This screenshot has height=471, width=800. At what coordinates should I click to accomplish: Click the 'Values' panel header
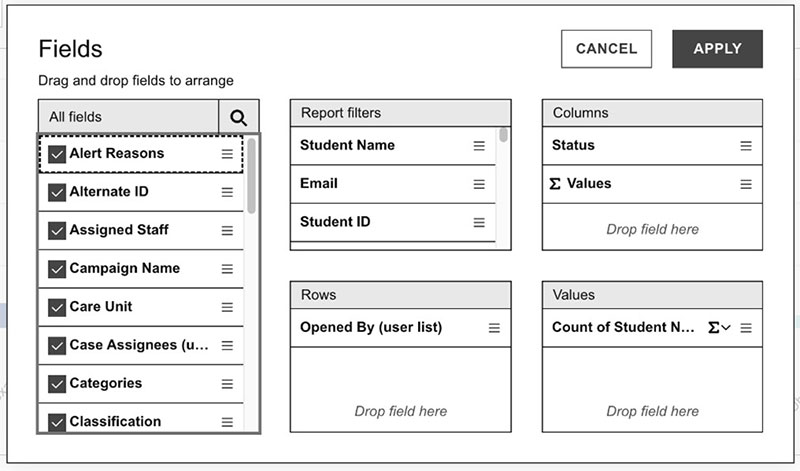click(652, 295)
